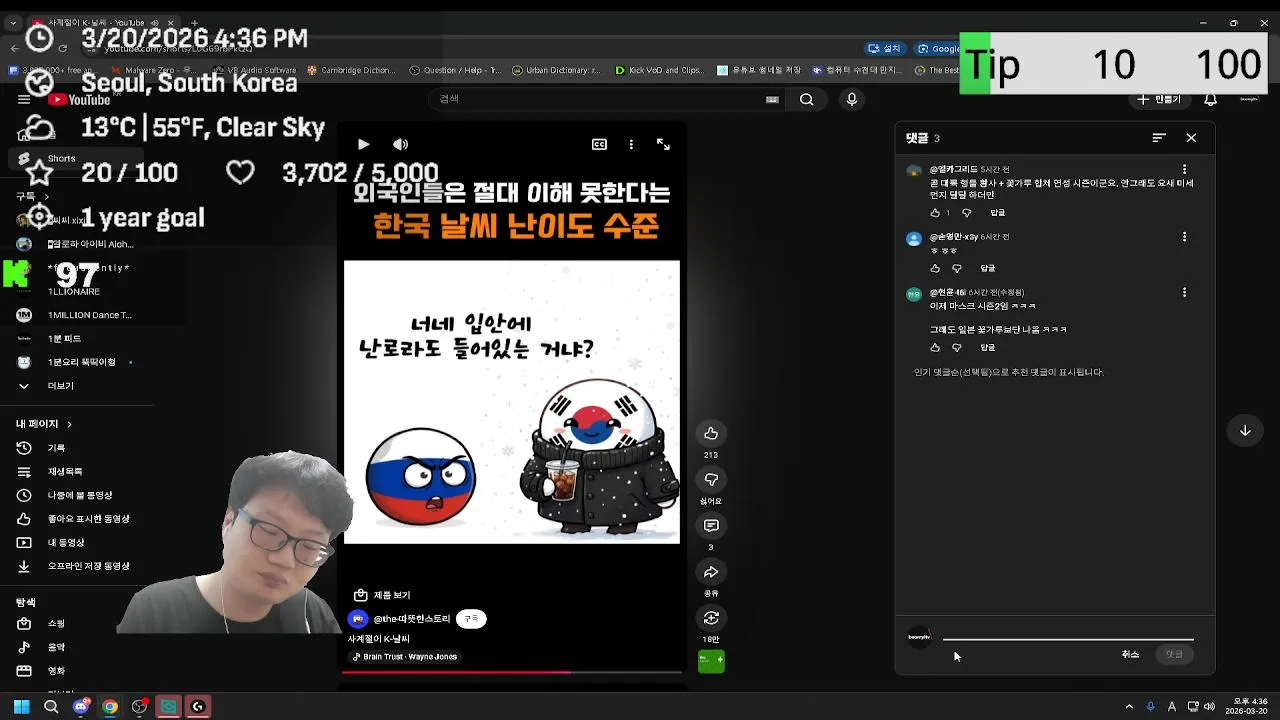Open 제품 보기 product view
1280x720 pixels.
click(x=382, y=595)
